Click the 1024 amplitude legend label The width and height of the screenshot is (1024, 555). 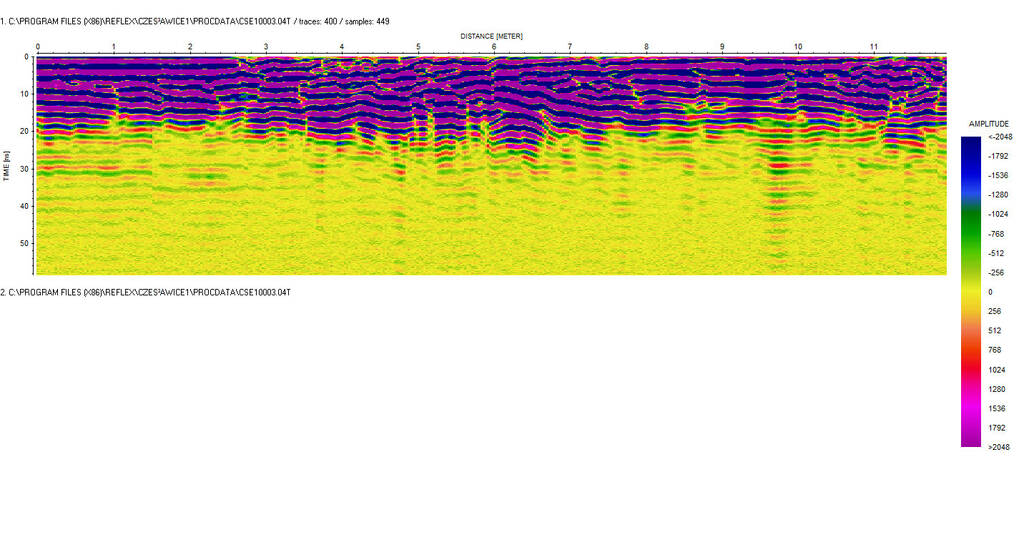[996, 369]
